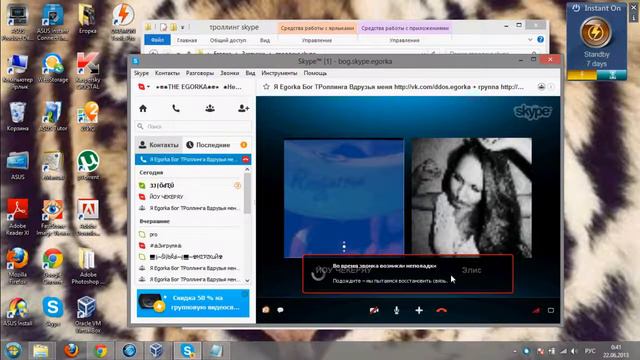
Task: Go to Skype Home via house icon
Action: 143,108
